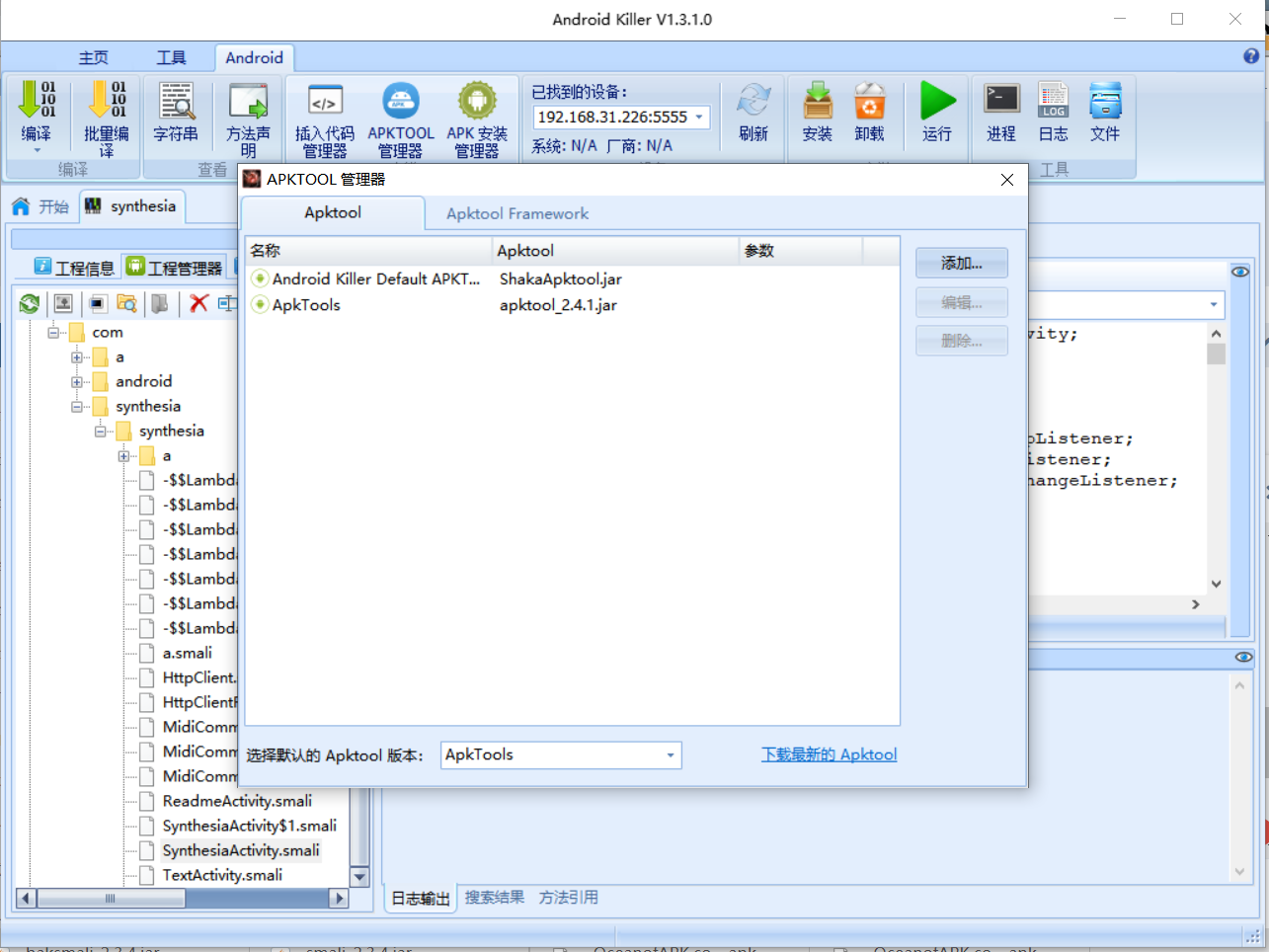The width and height of the screenshot is (1269, 952).
Task: Click the 批量编译 batch compile icon
Action: pyautogui.click(x=107, y=101)
